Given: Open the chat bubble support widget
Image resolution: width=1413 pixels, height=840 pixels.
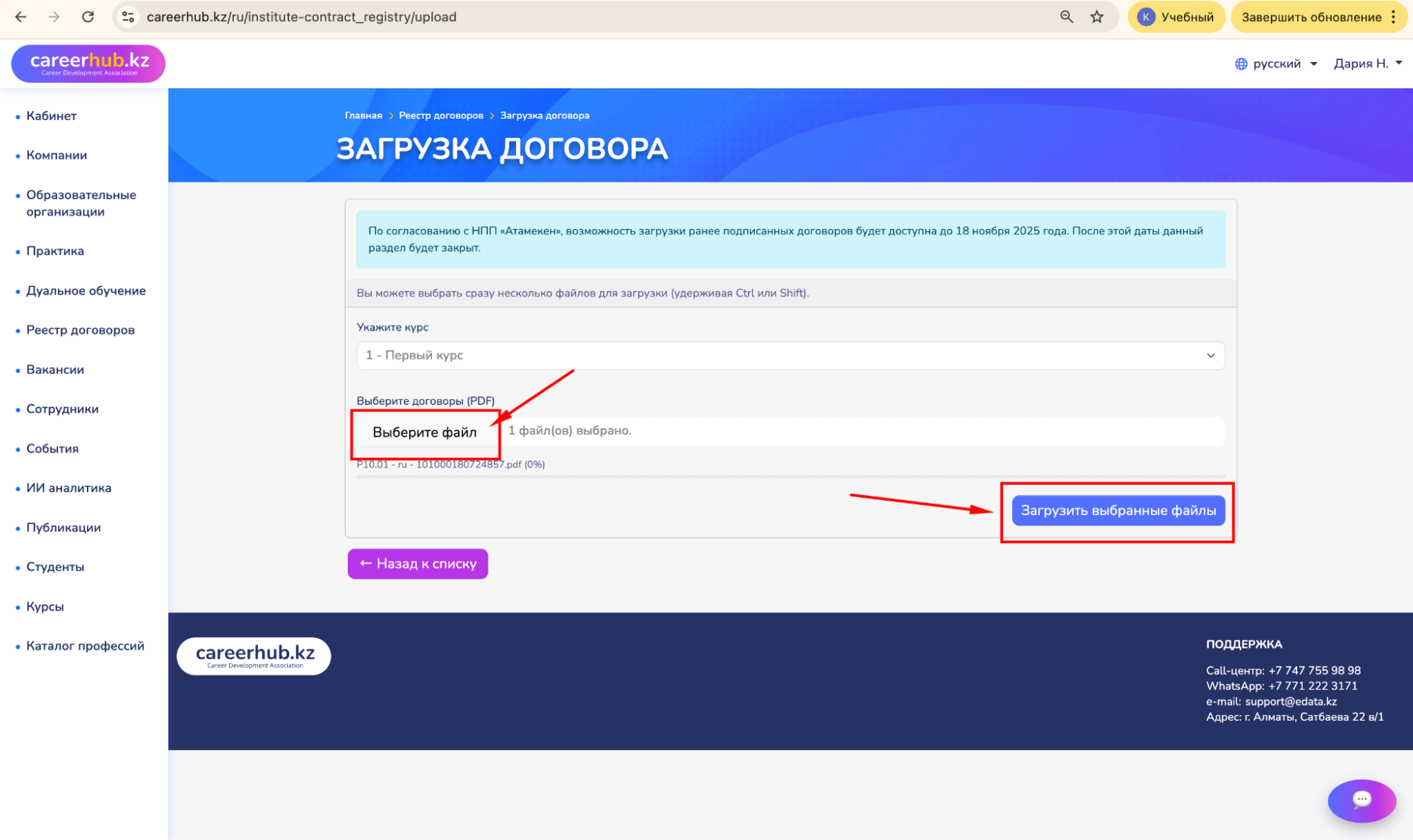Looking at the screenshot, I should [1361, 800].
